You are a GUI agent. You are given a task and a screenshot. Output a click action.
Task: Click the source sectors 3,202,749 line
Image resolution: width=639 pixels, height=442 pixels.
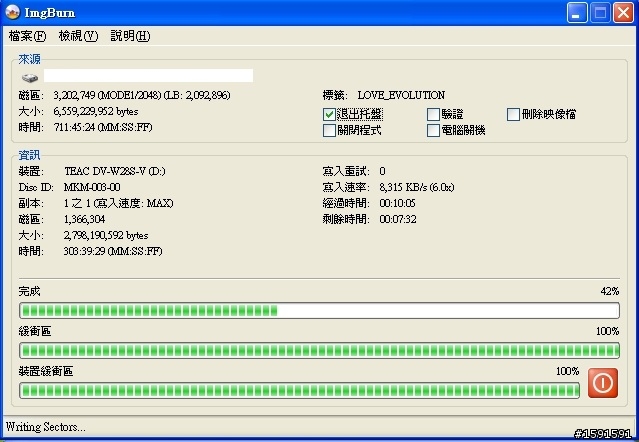(142, 95)
